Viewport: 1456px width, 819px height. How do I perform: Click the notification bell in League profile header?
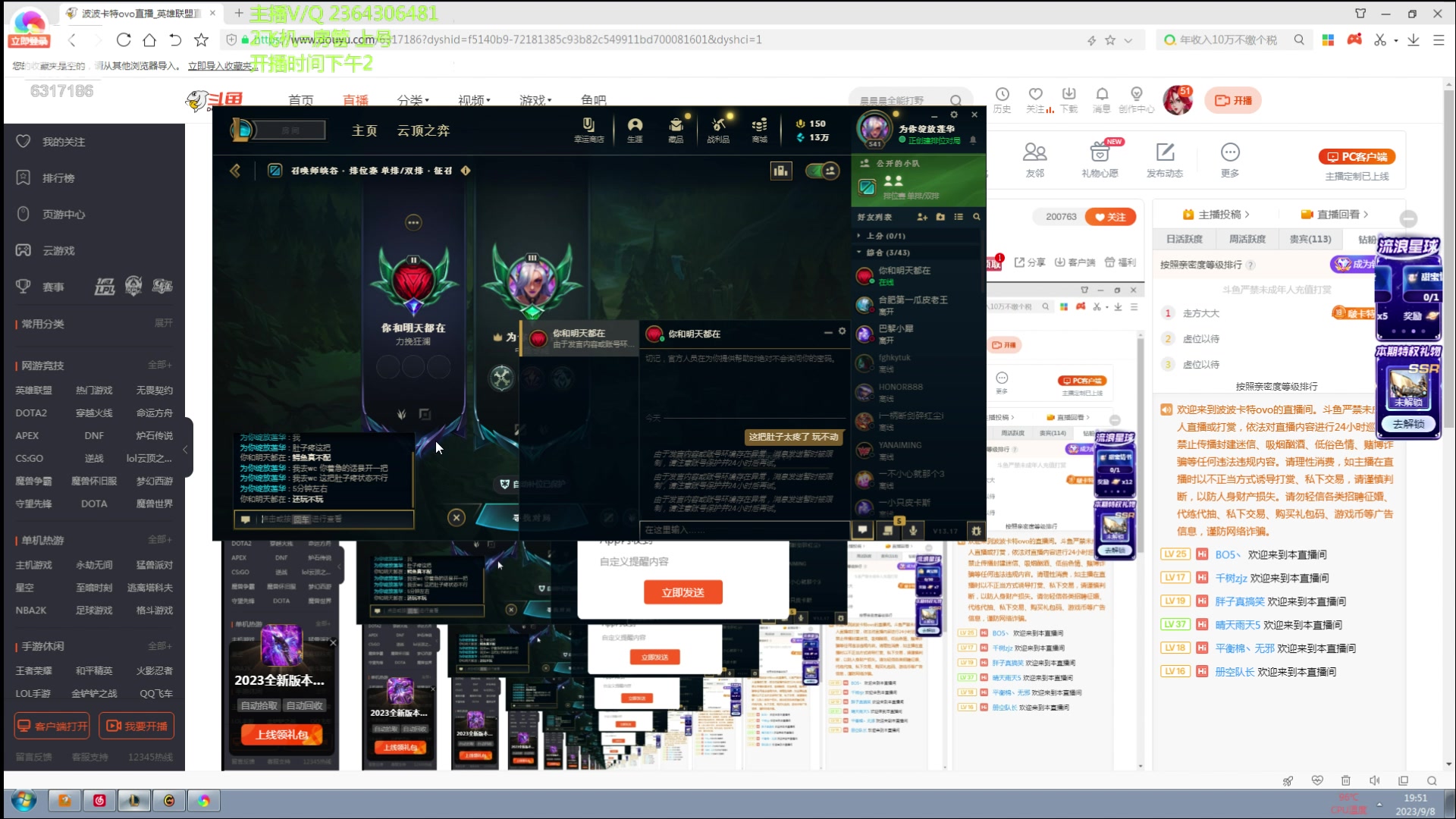click(973, 140)
